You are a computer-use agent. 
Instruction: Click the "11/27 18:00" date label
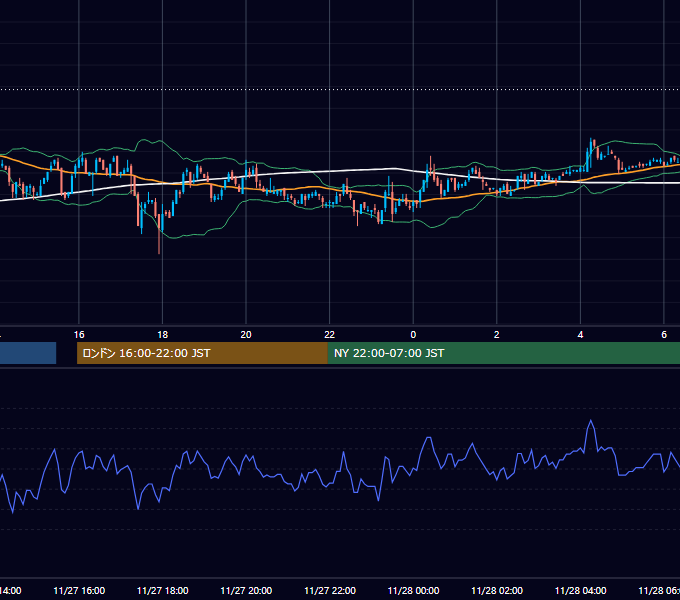click(163, 590)
